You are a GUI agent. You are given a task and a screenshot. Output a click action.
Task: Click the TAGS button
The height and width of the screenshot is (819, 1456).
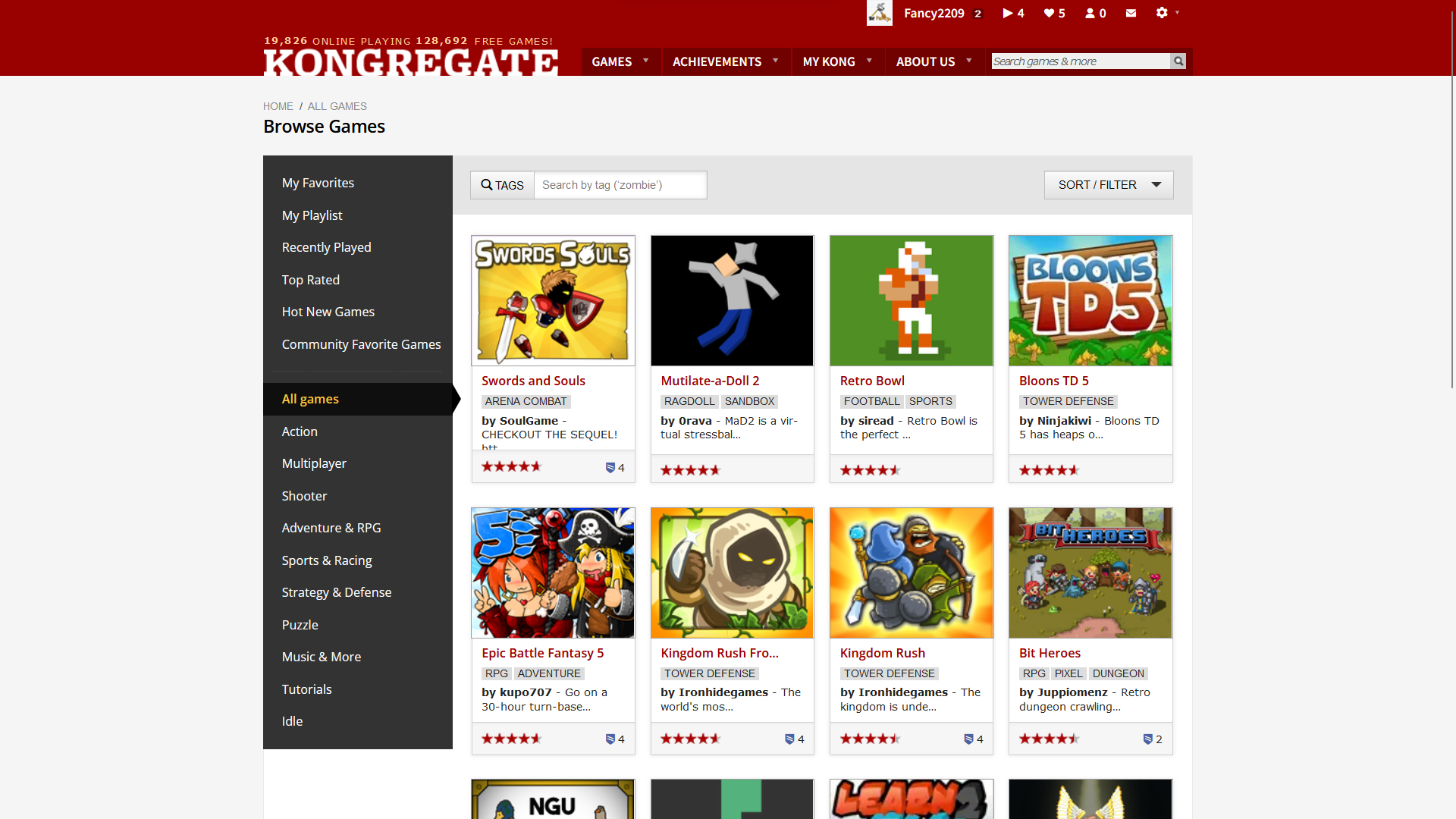[502, 185]
